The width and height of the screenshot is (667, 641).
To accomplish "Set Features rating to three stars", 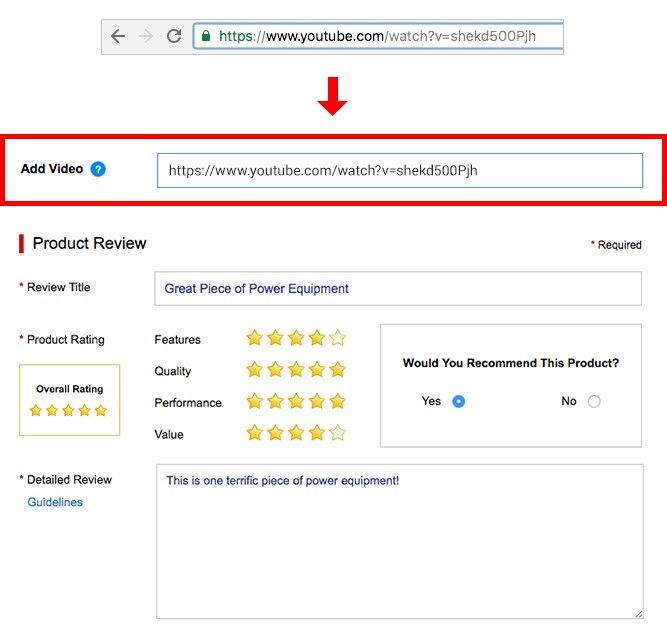I will [x=296, y=338].
